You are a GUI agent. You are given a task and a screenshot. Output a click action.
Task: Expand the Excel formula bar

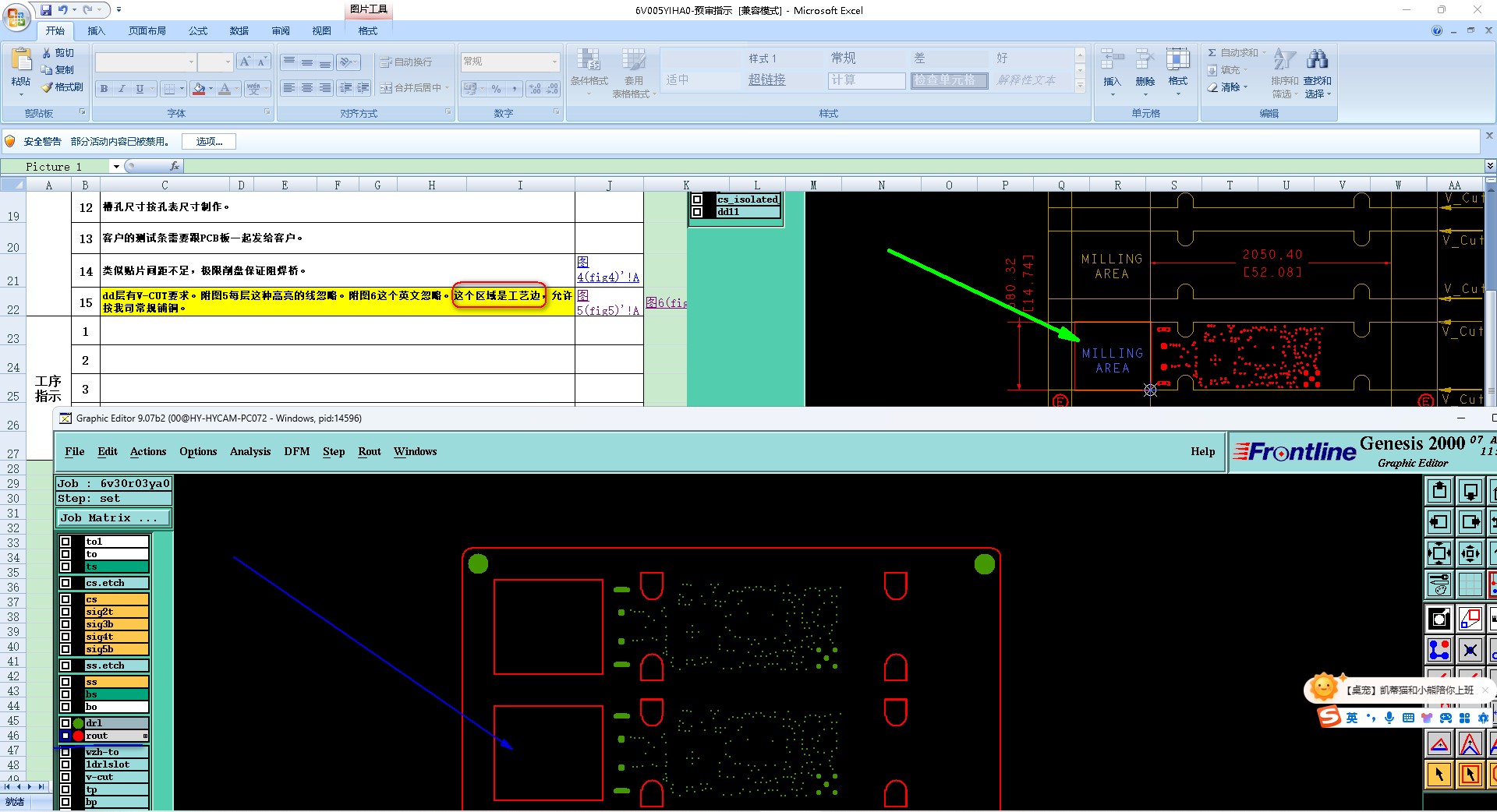click(1489, 166)
